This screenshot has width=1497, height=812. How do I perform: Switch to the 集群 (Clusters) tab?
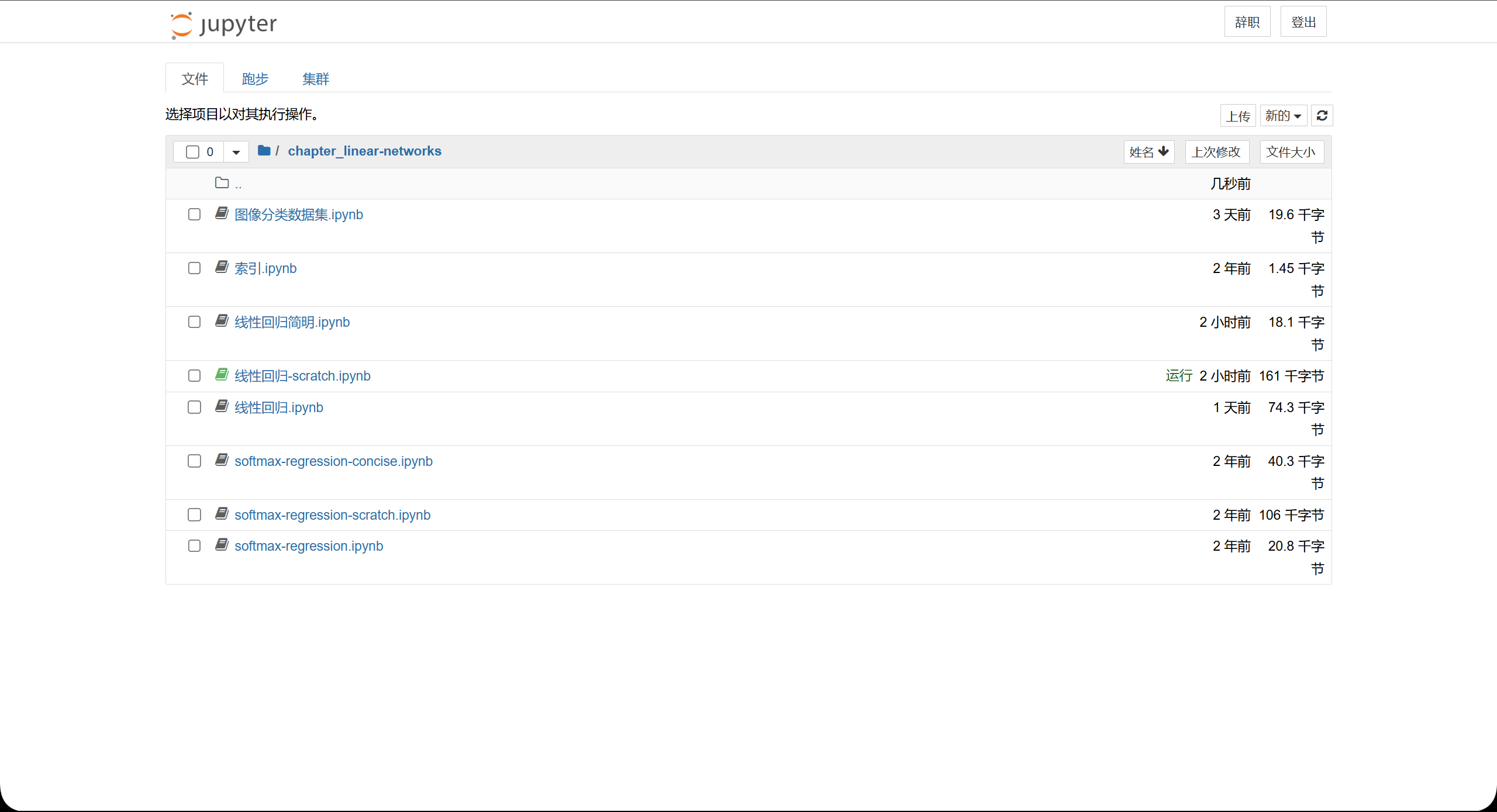[x=316, y=79]
